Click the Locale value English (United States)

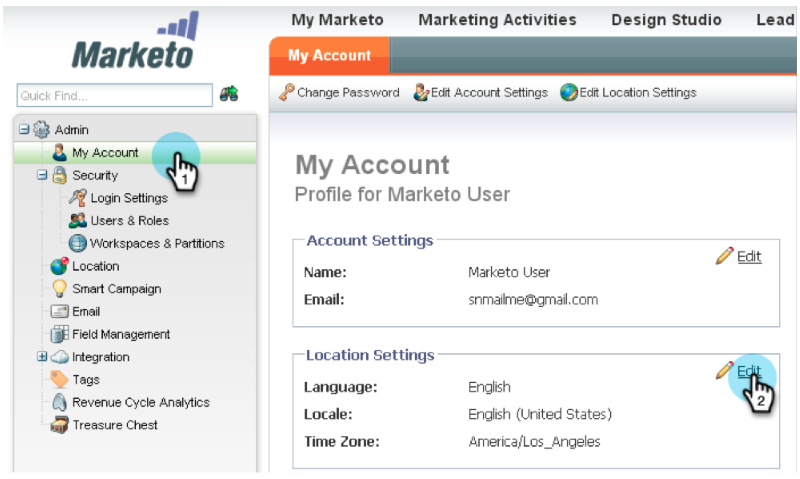(x=540, y=414)
